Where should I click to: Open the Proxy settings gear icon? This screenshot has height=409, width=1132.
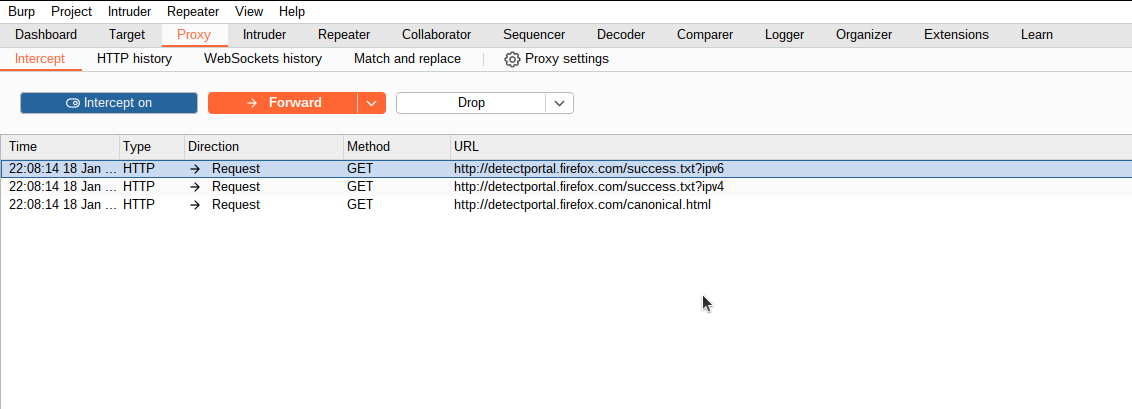pyautogui.click(x=512, y=59)
